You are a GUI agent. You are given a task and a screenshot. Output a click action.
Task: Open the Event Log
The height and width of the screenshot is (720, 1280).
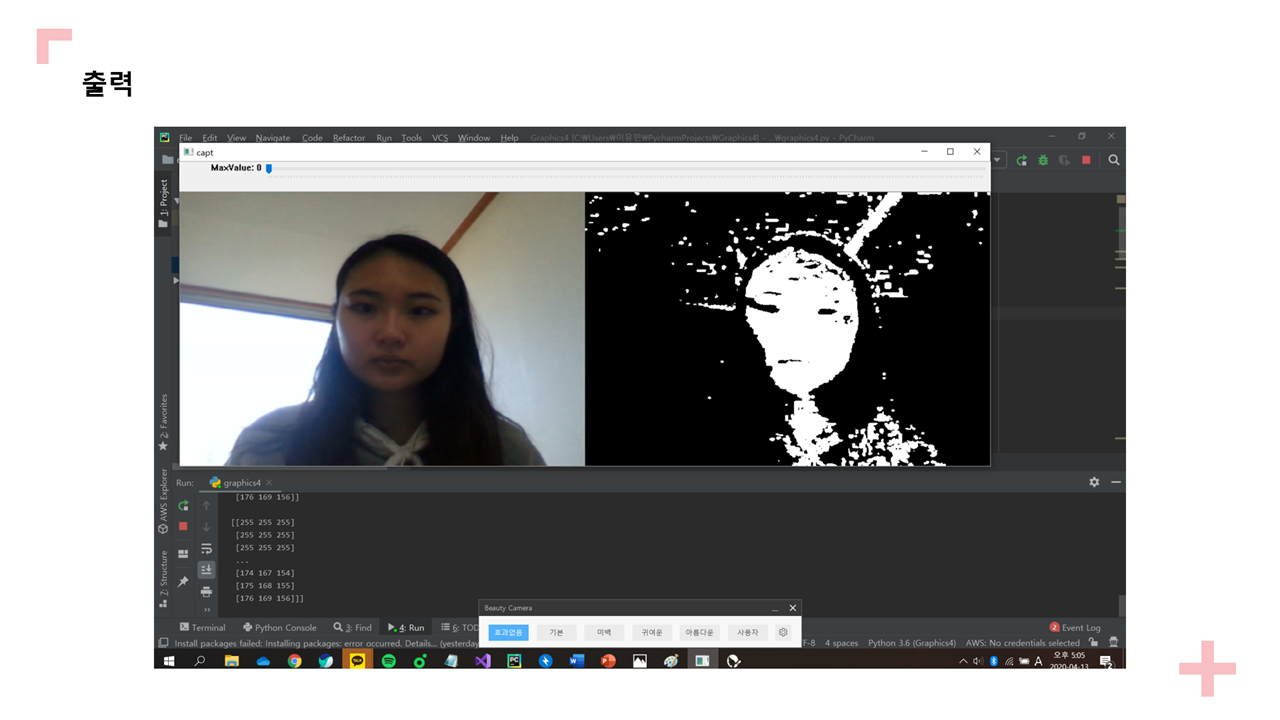click(1076, 628)
